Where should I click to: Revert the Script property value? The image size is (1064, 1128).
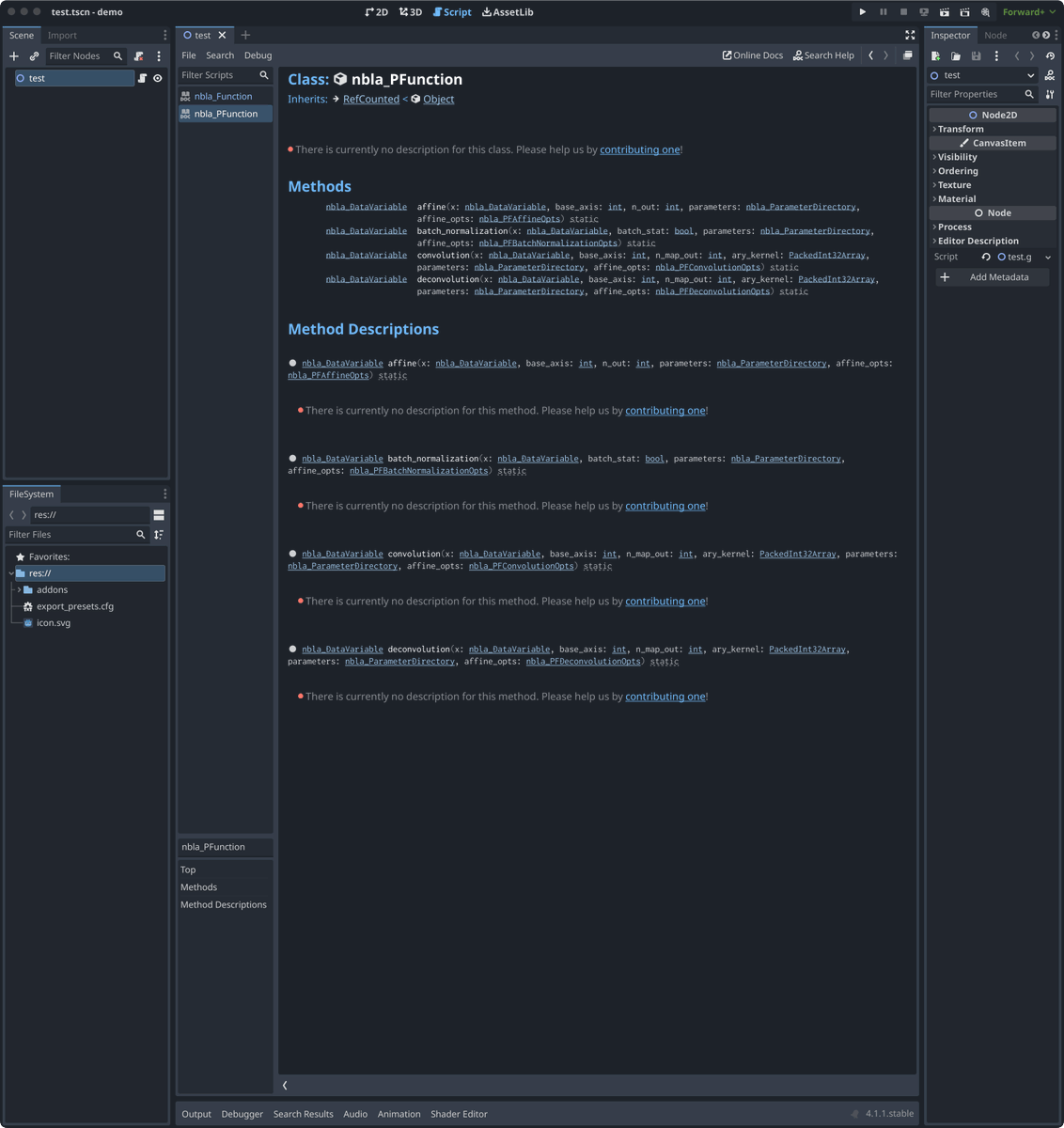pyautogui.click(x=986, y=257)
